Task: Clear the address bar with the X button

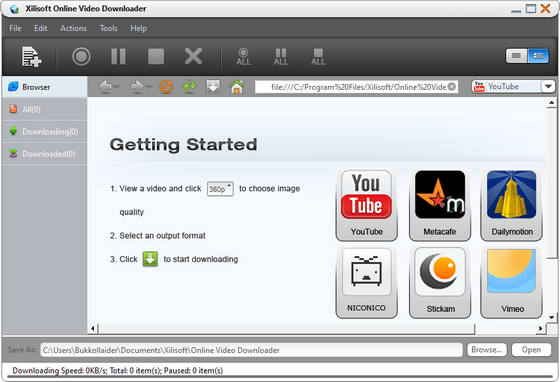Action: pos(452,86)
